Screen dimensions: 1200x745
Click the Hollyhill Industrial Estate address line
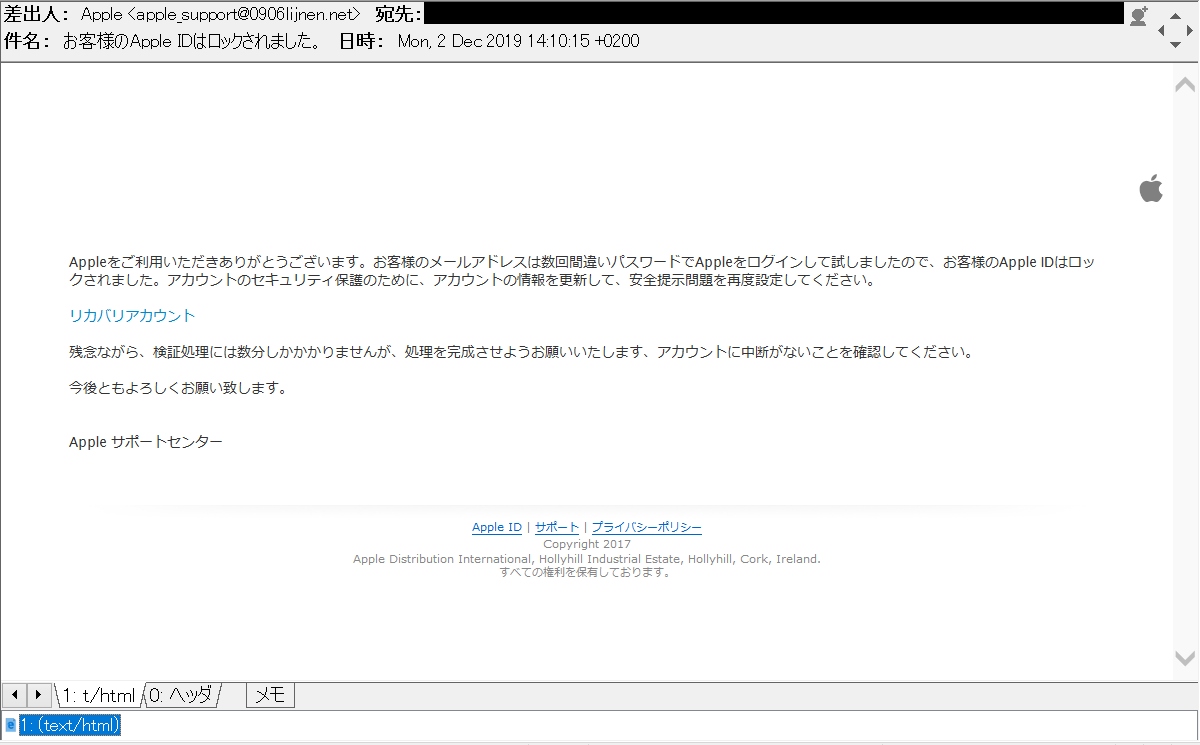point(587,559)
